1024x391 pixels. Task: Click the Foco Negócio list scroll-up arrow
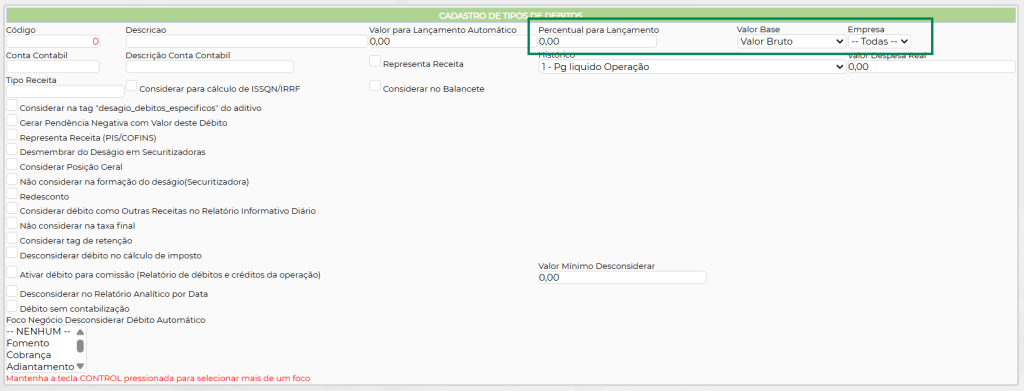[80, 332]
